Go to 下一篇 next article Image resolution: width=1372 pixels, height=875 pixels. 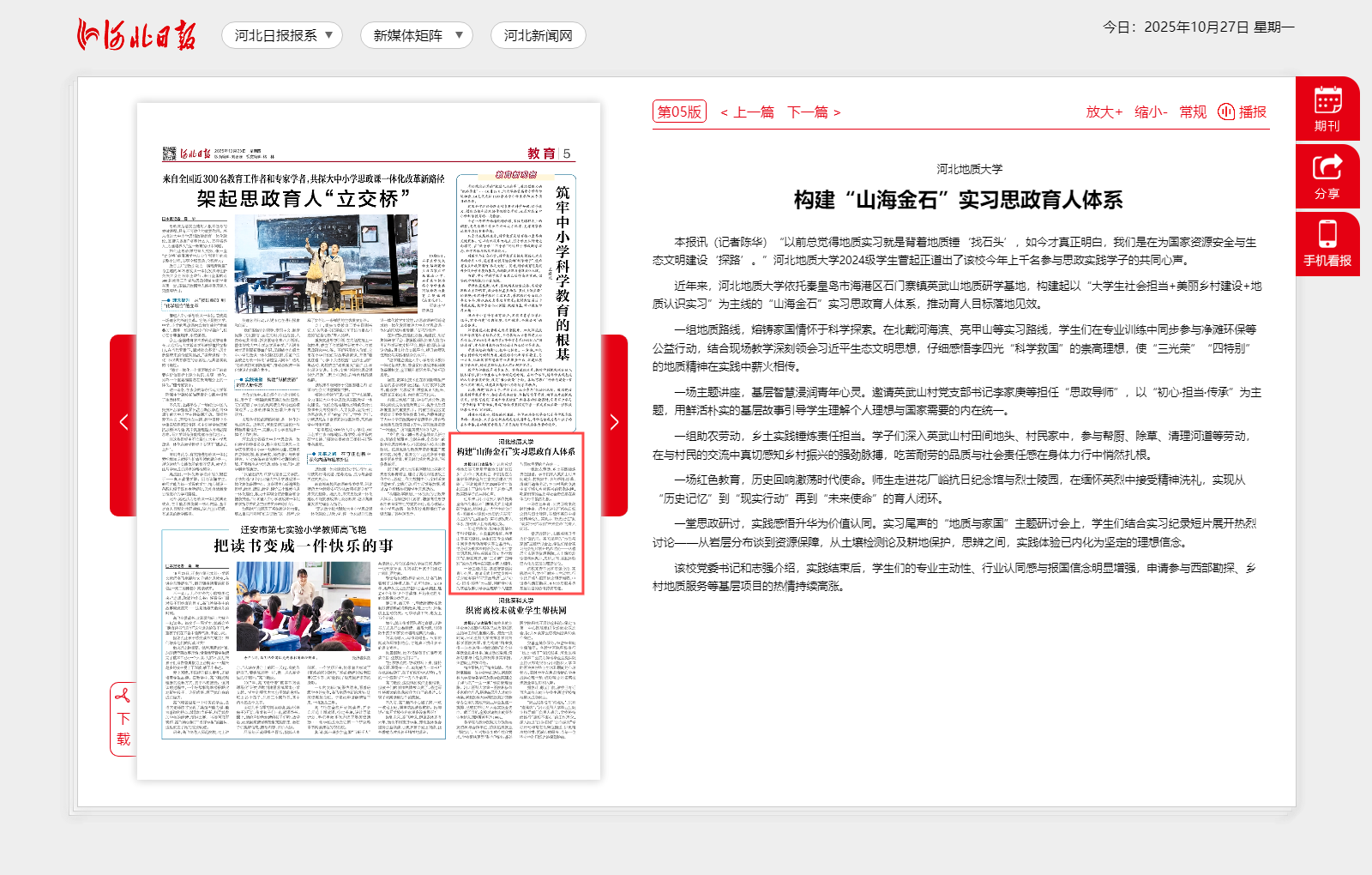(814, 112)
